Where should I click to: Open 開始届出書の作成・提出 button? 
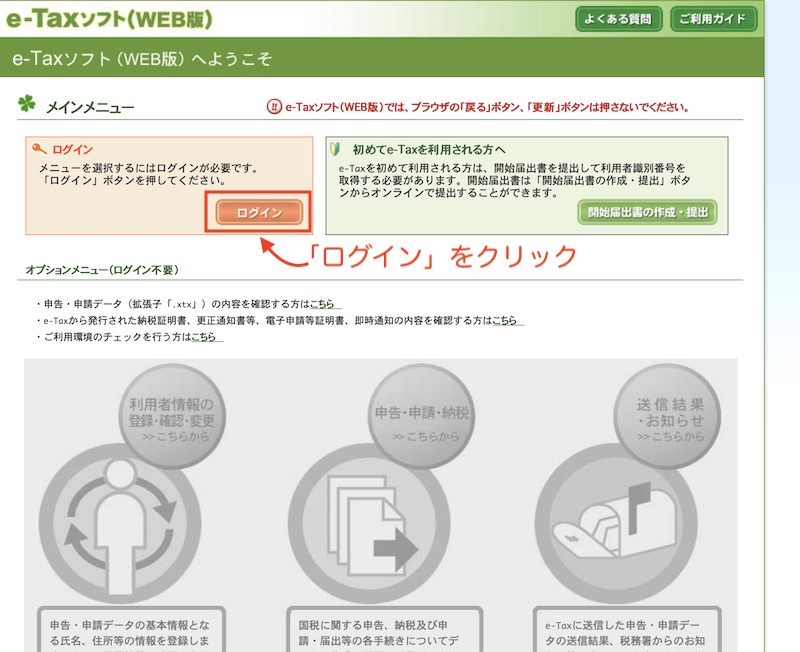647,212
